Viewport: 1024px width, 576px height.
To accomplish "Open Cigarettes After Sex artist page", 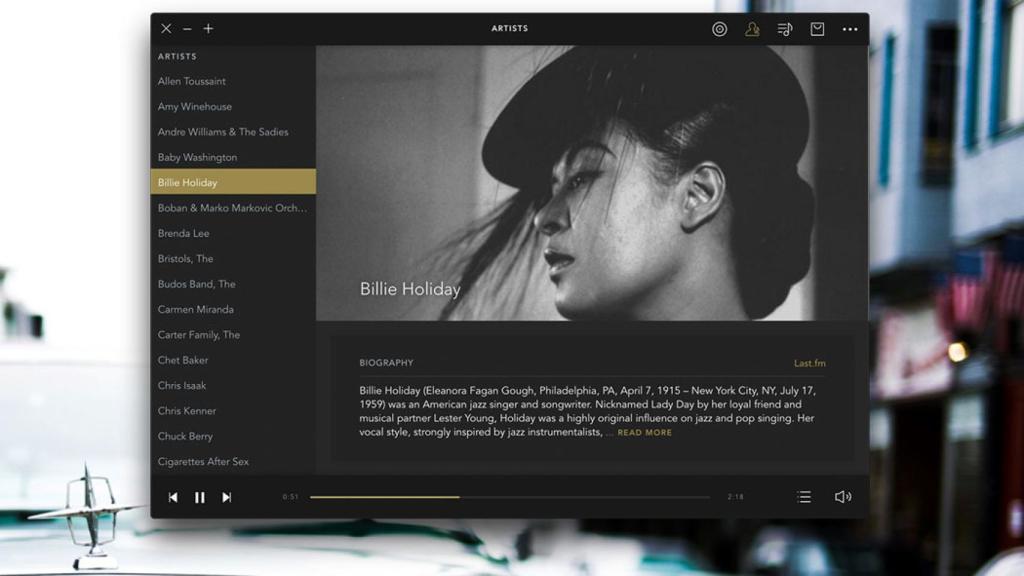I will [203, 462].
